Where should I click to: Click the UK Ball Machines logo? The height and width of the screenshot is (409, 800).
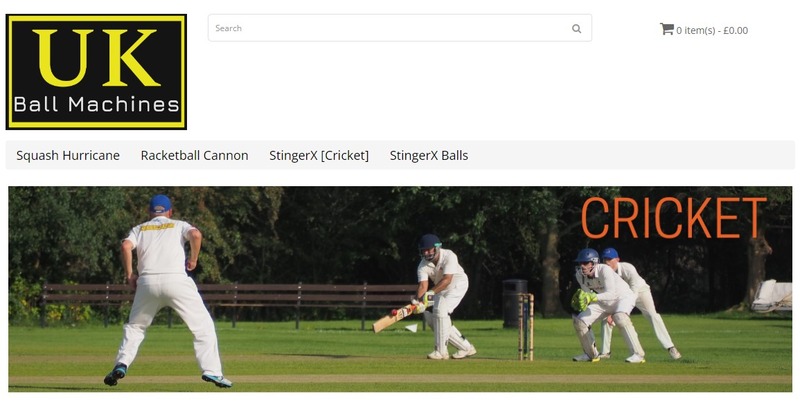[x=96, y=72]
